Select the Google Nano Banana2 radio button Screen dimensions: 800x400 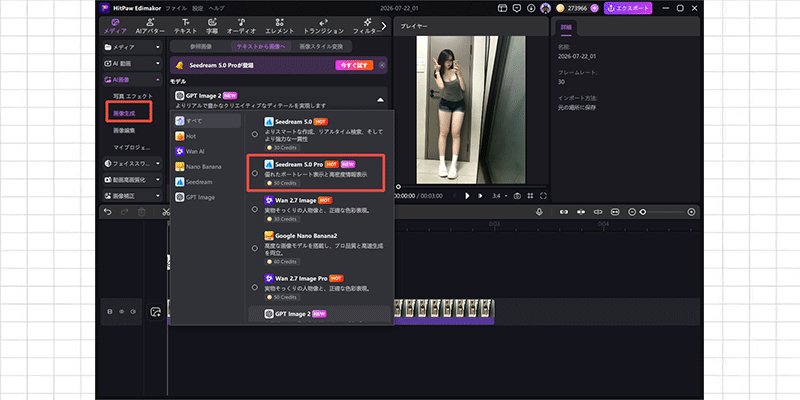(x=255, y=248)
